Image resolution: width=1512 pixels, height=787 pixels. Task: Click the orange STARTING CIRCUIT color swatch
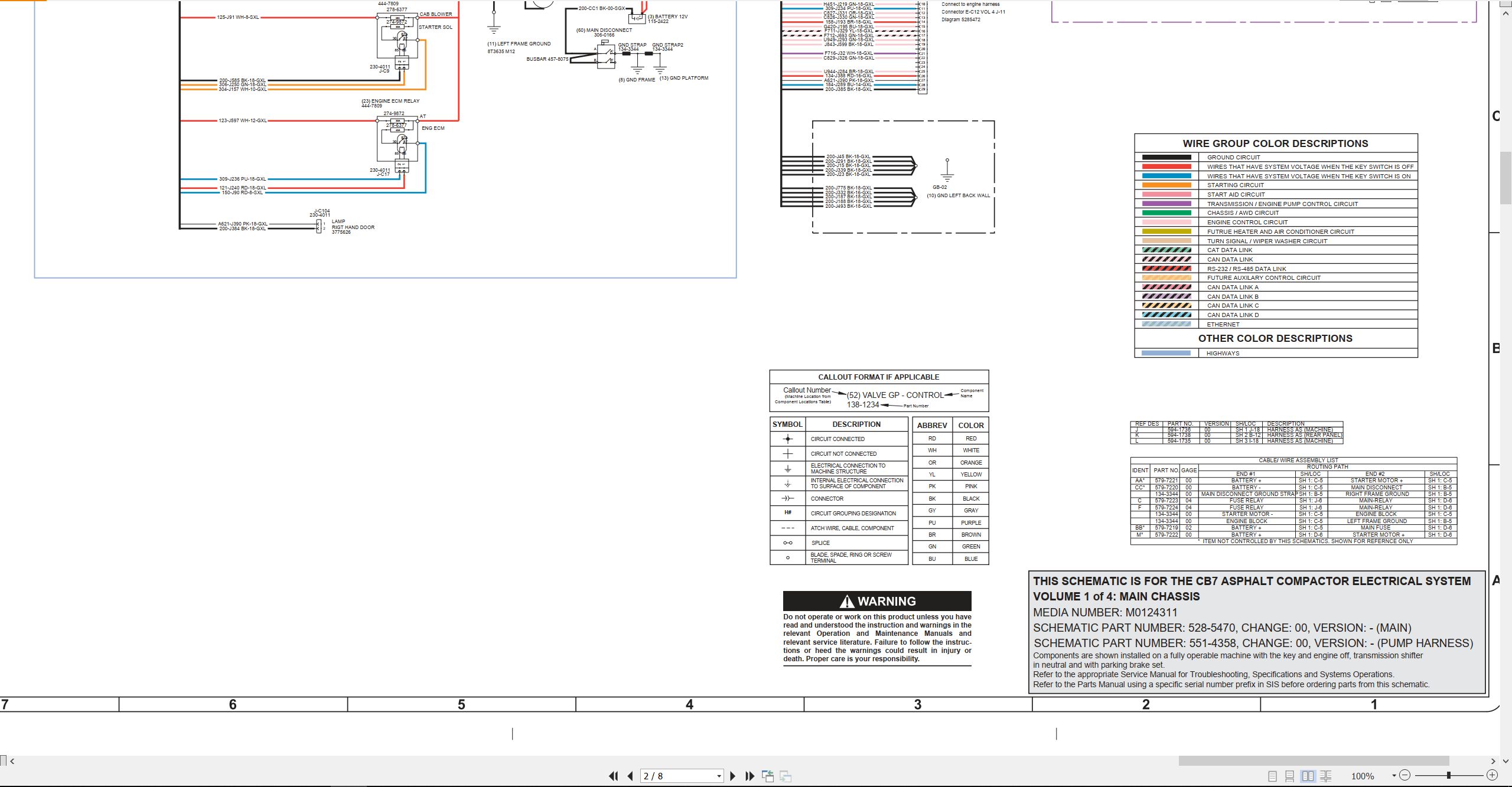[x=1166, y=185]
